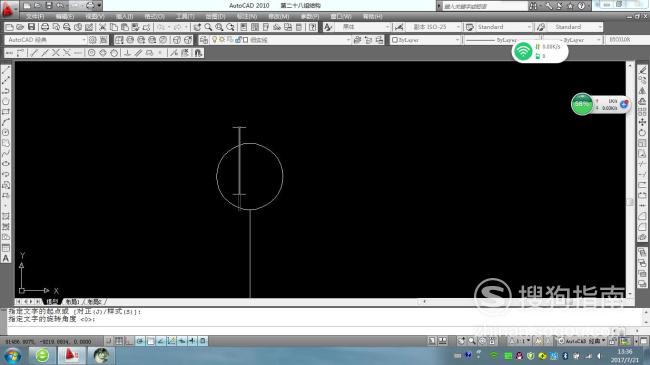This screenshot has width=650, height=365.
Task: Open AutoCAD from the Windows taskbar
Action: click(71, 355)
